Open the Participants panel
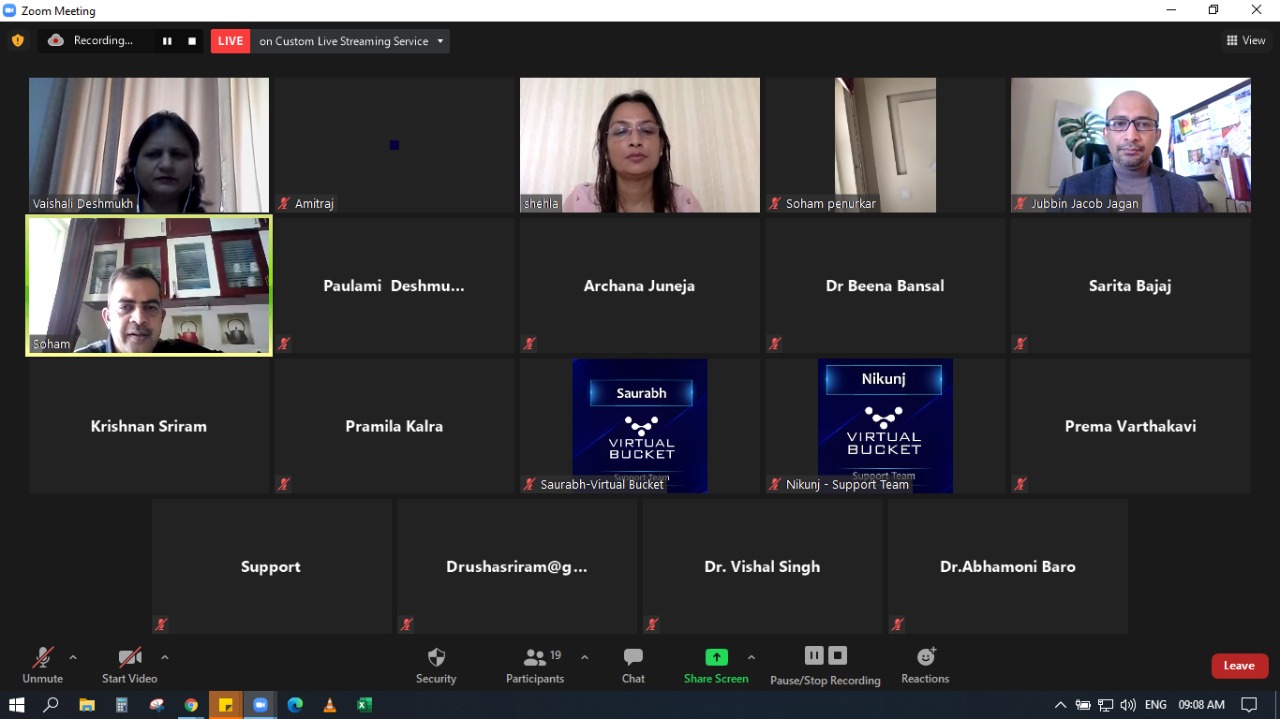 point(535,665)
